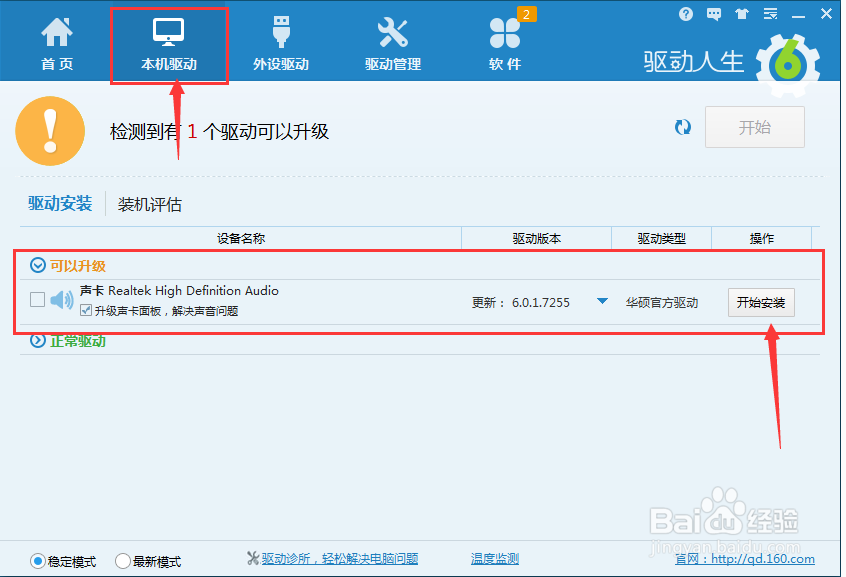This screenshot has height=577, width=846.
Task: Send feedback via the chat bubble icon
Action: (713, 13)
